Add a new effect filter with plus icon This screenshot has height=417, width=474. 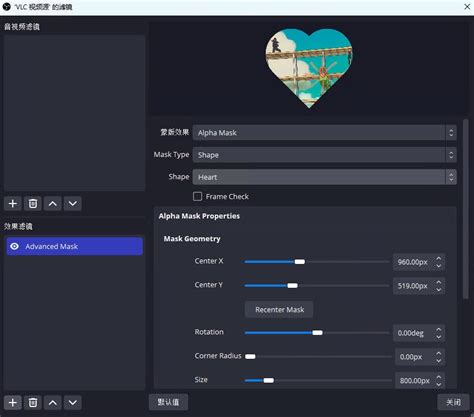coord(13,403)
